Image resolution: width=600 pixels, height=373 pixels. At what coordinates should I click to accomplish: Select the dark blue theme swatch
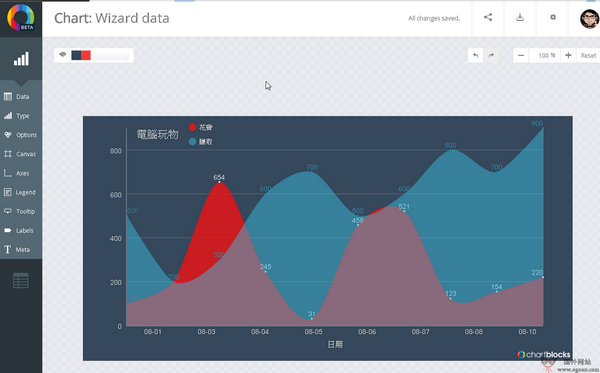click(x=76, y=55)
